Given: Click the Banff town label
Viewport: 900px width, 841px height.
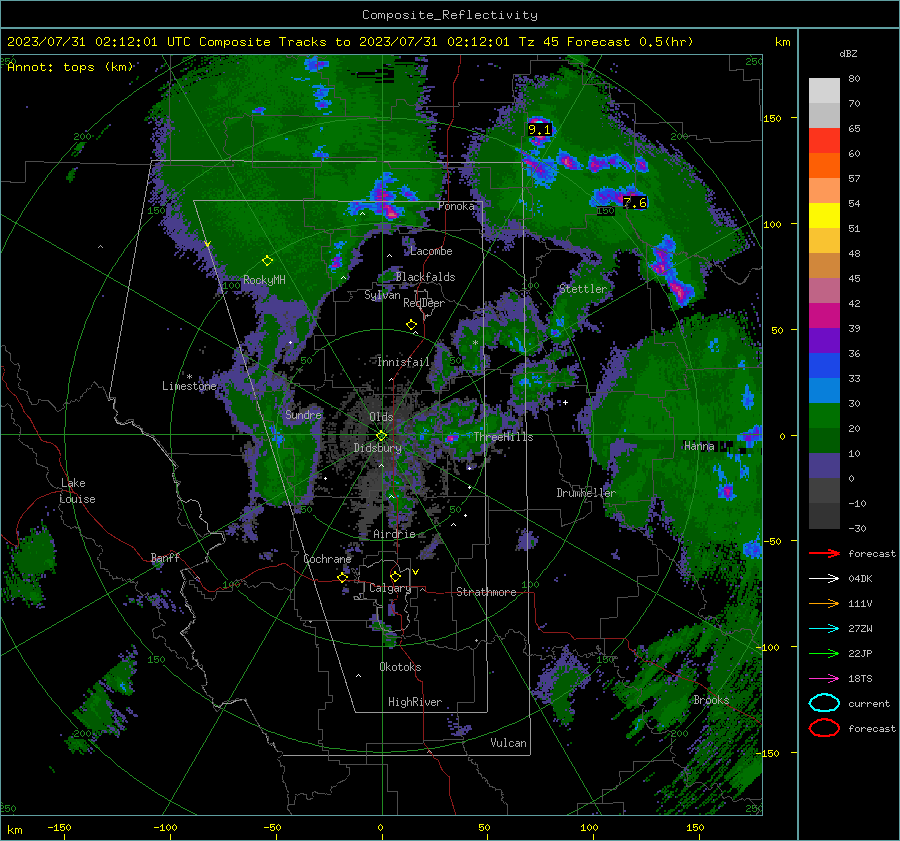Looking at the screenshot, I should point(165,557).
